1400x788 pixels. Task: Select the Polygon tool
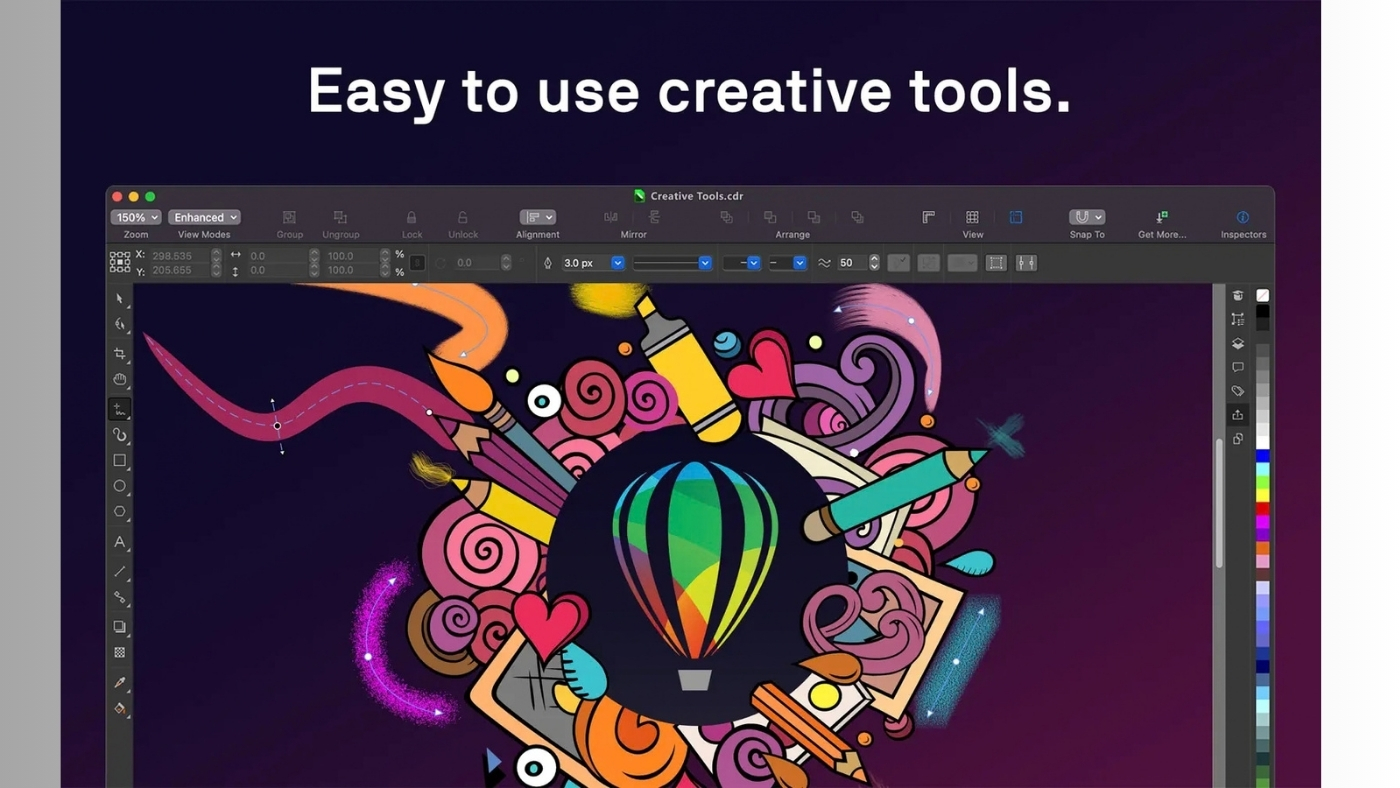click(119, 512)
